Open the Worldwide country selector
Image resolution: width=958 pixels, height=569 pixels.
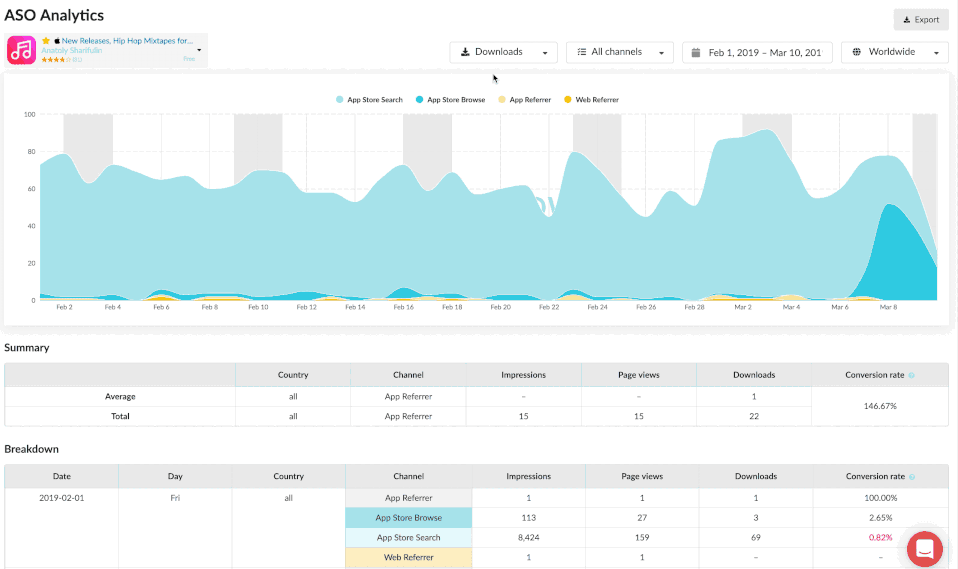point(894,52)
